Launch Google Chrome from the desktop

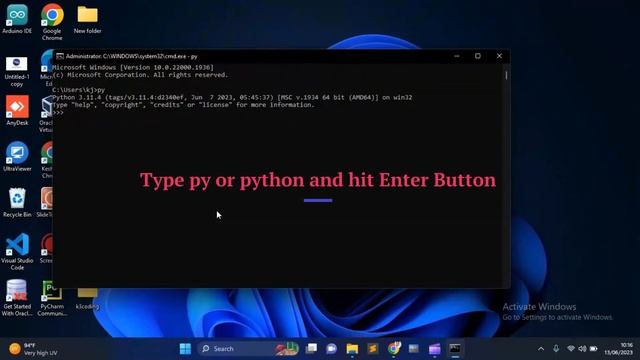pyautogui.click(x=52, y=22)
